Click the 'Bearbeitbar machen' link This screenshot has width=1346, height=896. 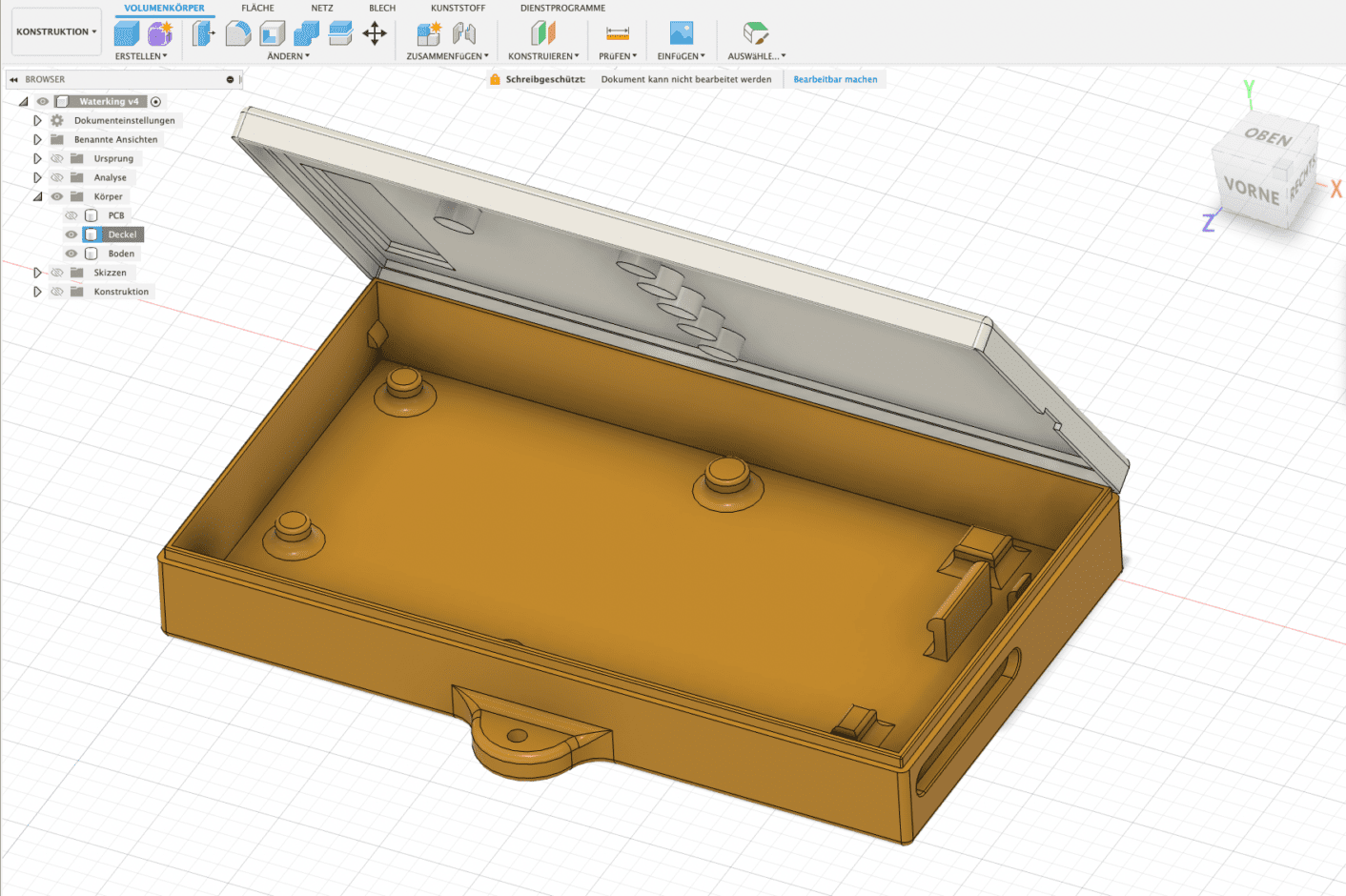(835, 79)
